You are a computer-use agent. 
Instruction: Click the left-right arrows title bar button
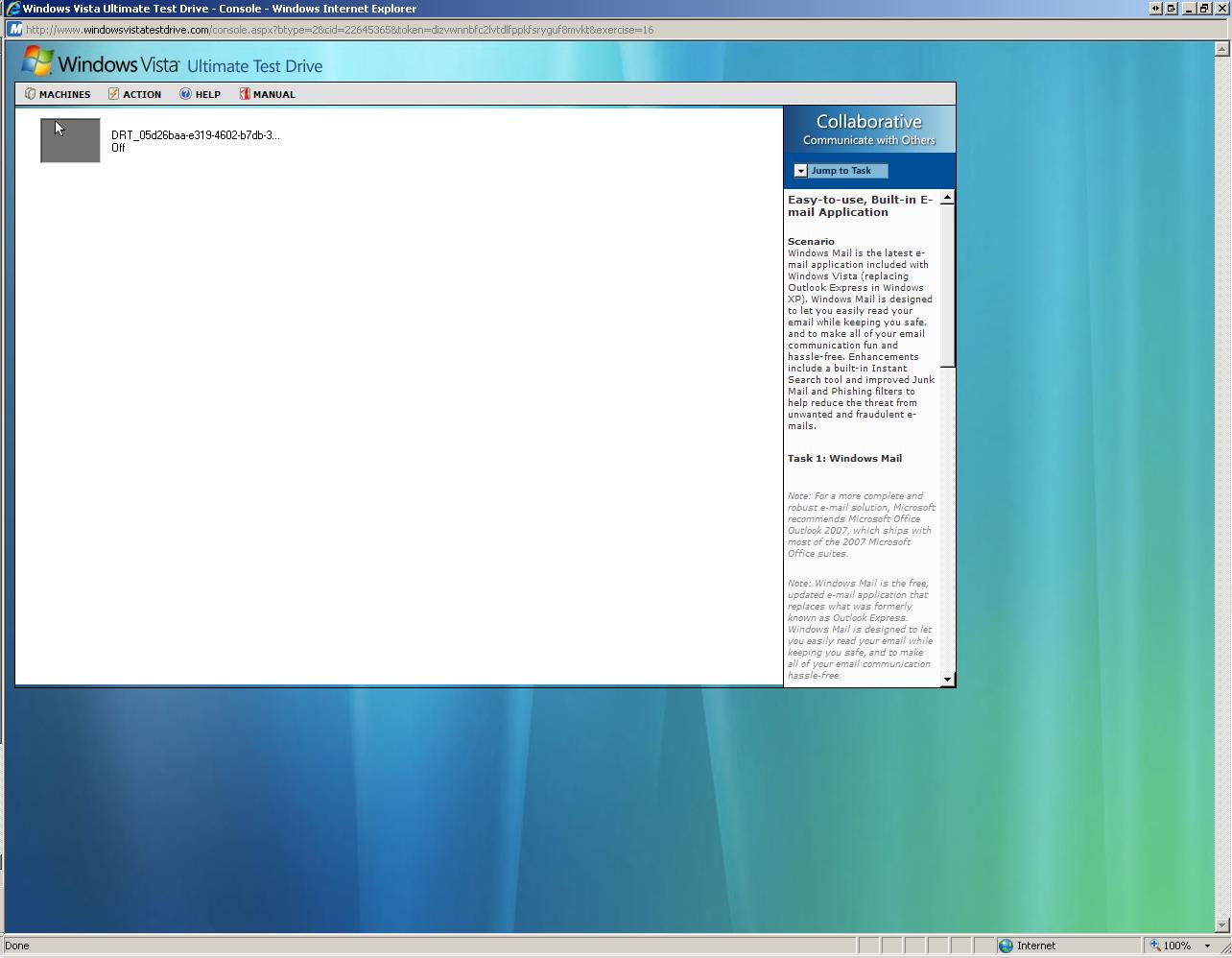pyautogui.click(x=1155, y=8)
